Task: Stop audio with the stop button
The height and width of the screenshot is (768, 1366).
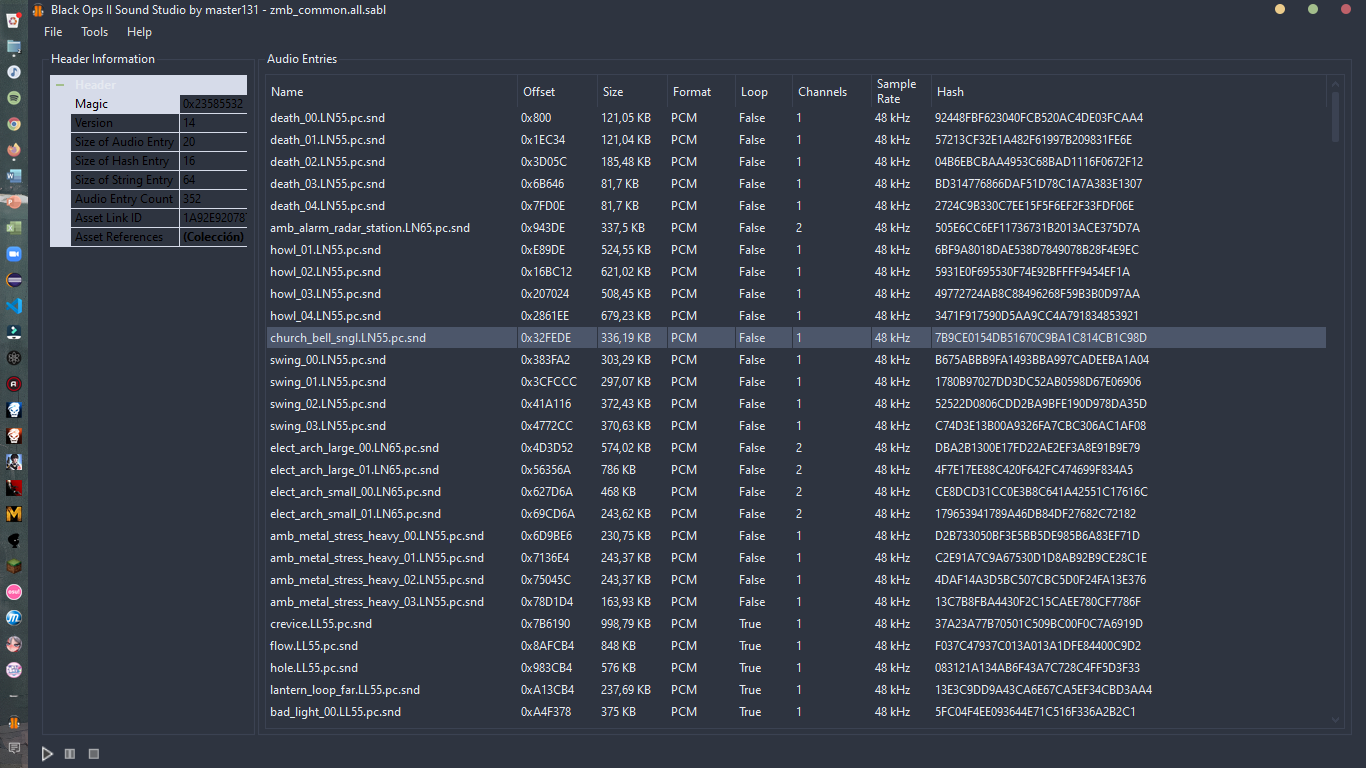Action: click(94, 754)
